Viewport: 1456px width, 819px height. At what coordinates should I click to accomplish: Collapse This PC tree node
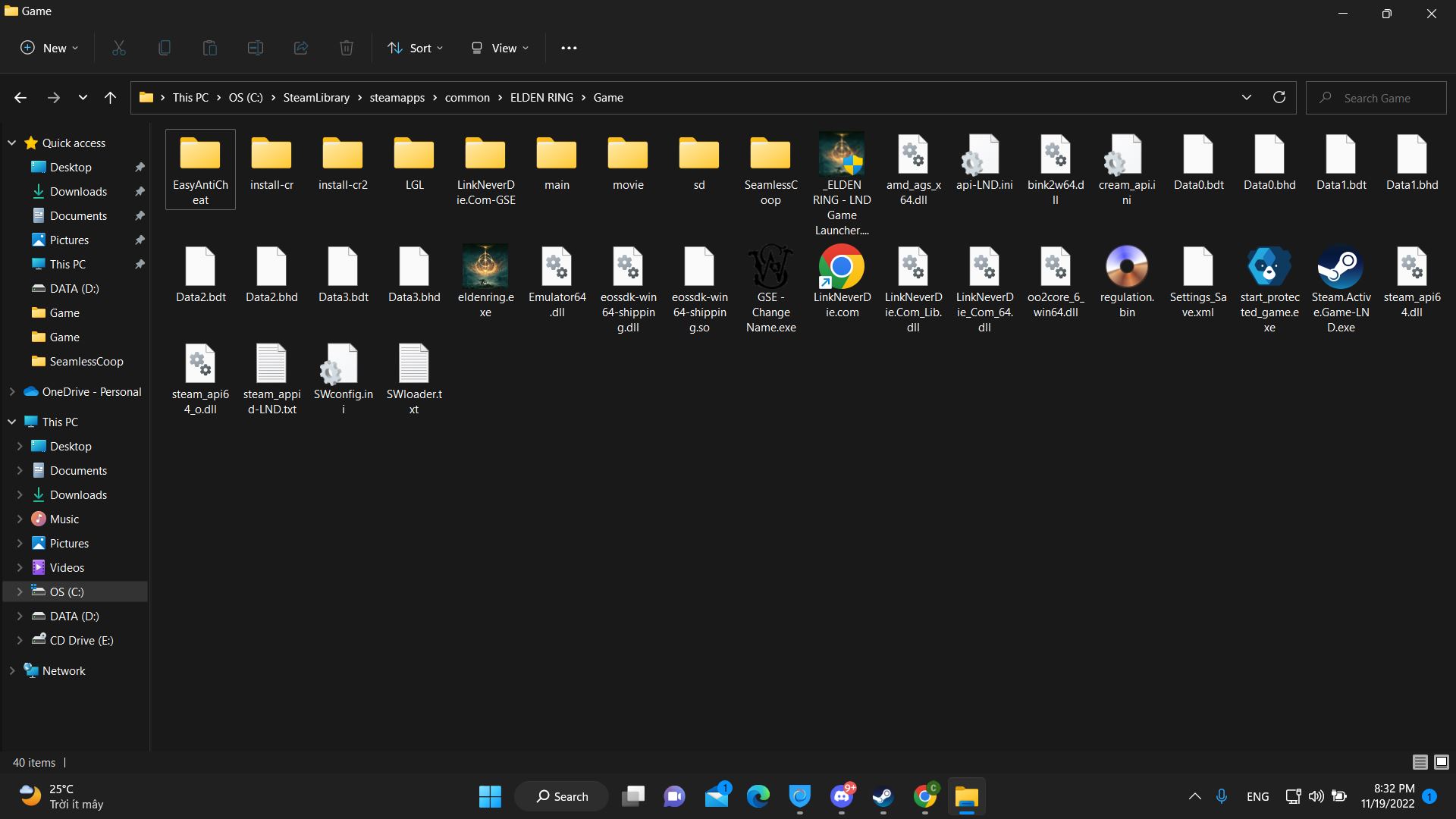[x=11, y=422]
